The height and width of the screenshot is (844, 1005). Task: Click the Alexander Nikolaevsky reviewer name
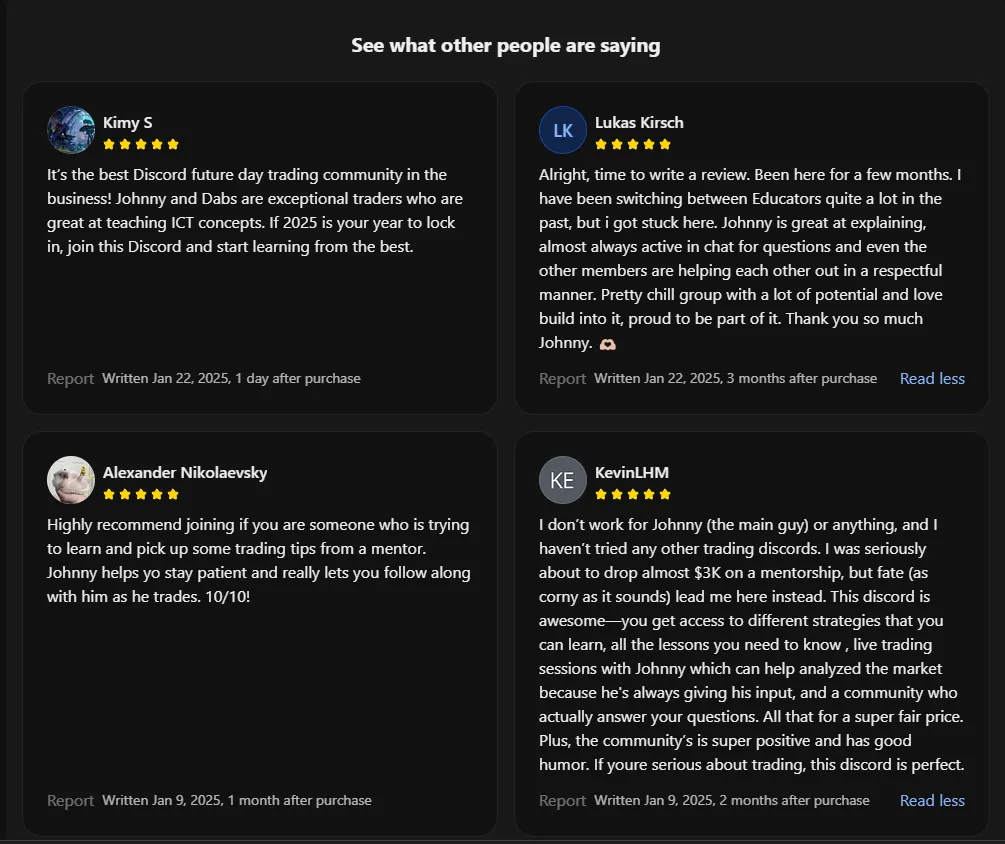(x=185, y=473)
